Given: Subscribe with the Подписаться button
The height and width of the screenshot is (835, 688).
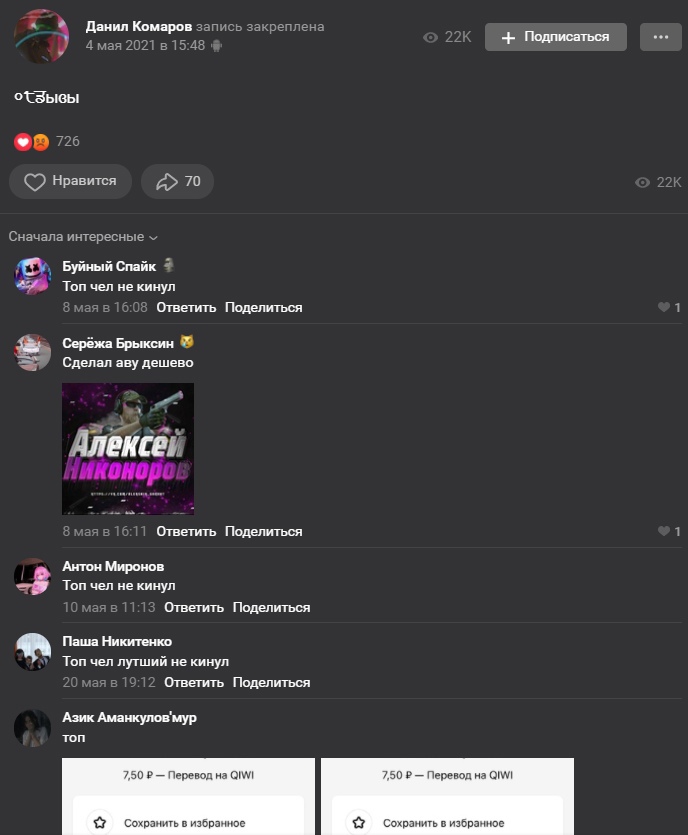Looking at the screenshot, I should (555, 37).
